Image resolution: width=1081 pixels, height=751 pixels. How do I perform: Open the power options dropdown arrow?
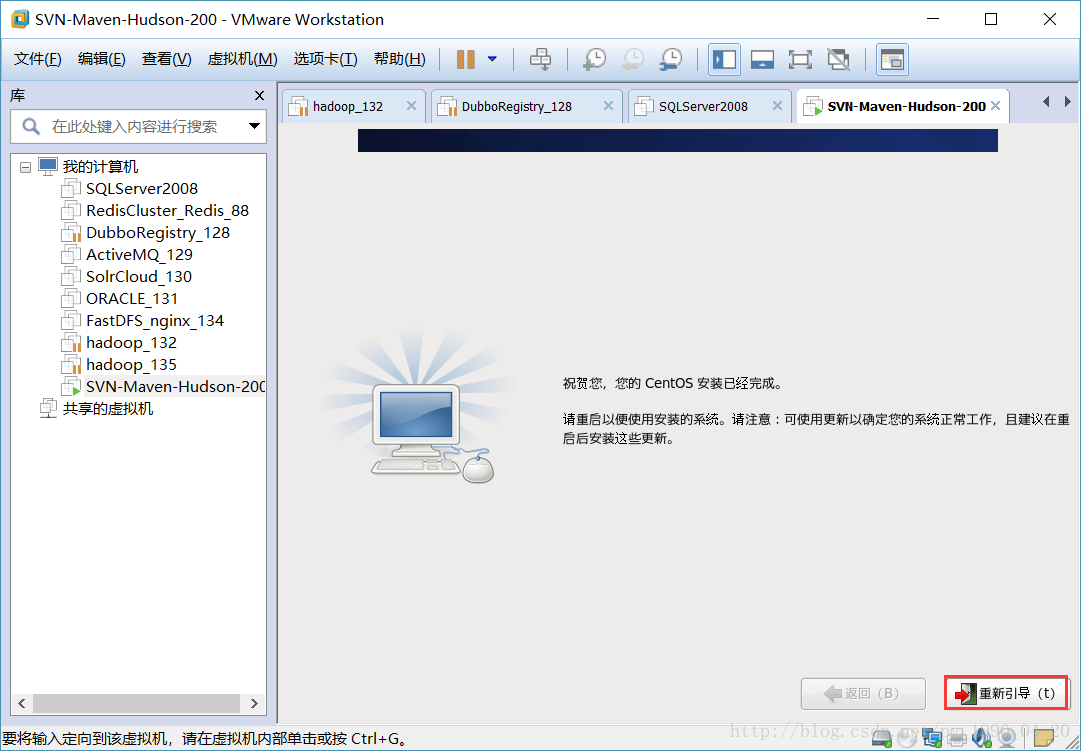[x=492, y=59]
